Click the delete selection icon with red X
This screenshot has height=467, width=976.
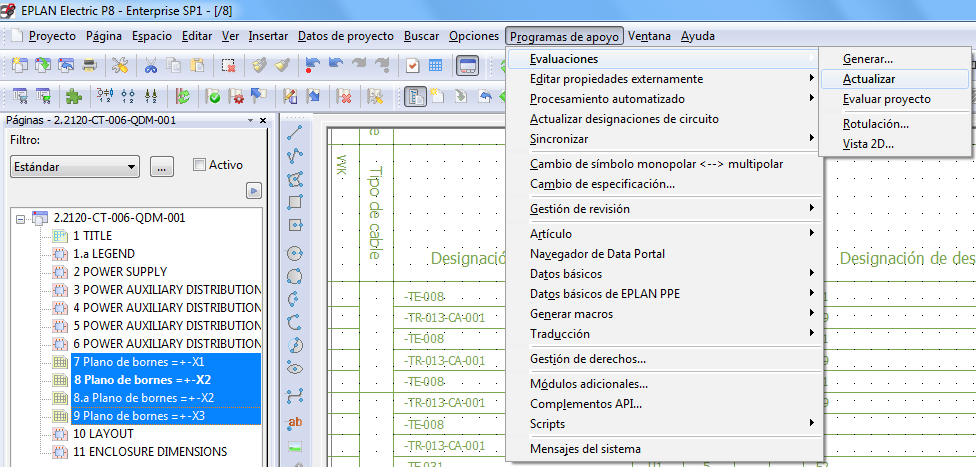[x=228, y=65]
